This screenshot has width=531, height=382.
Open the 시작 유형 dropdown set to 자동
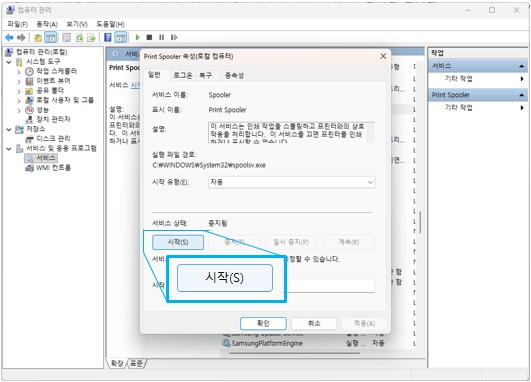291,182
